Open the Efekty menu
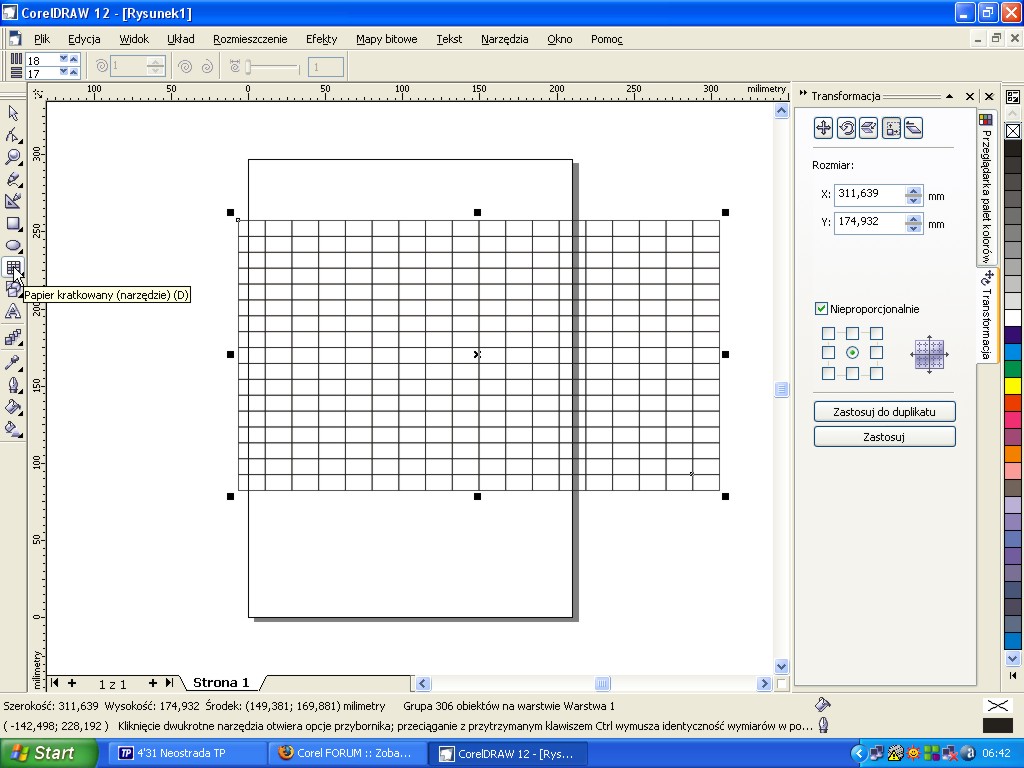1024x768 pixels. click(321, 39)
